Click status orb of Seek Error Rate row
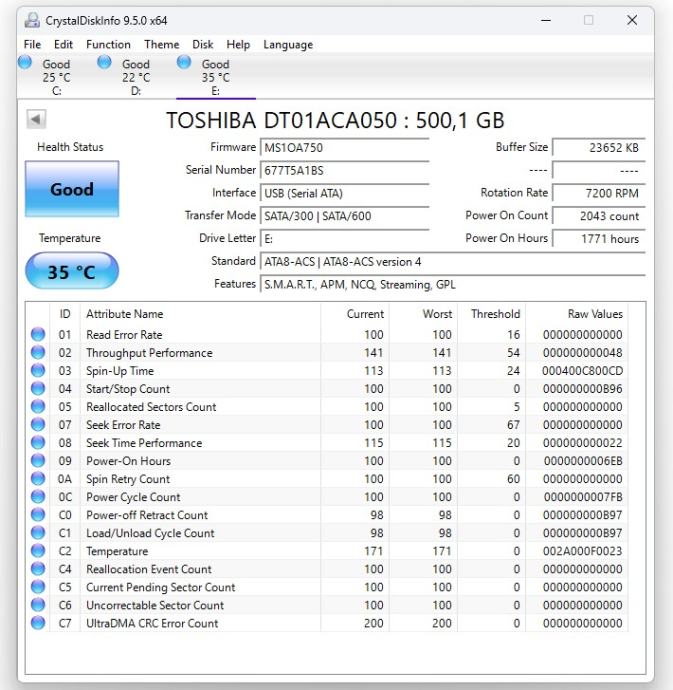673x690 pixels. click(x=38, y=425)
